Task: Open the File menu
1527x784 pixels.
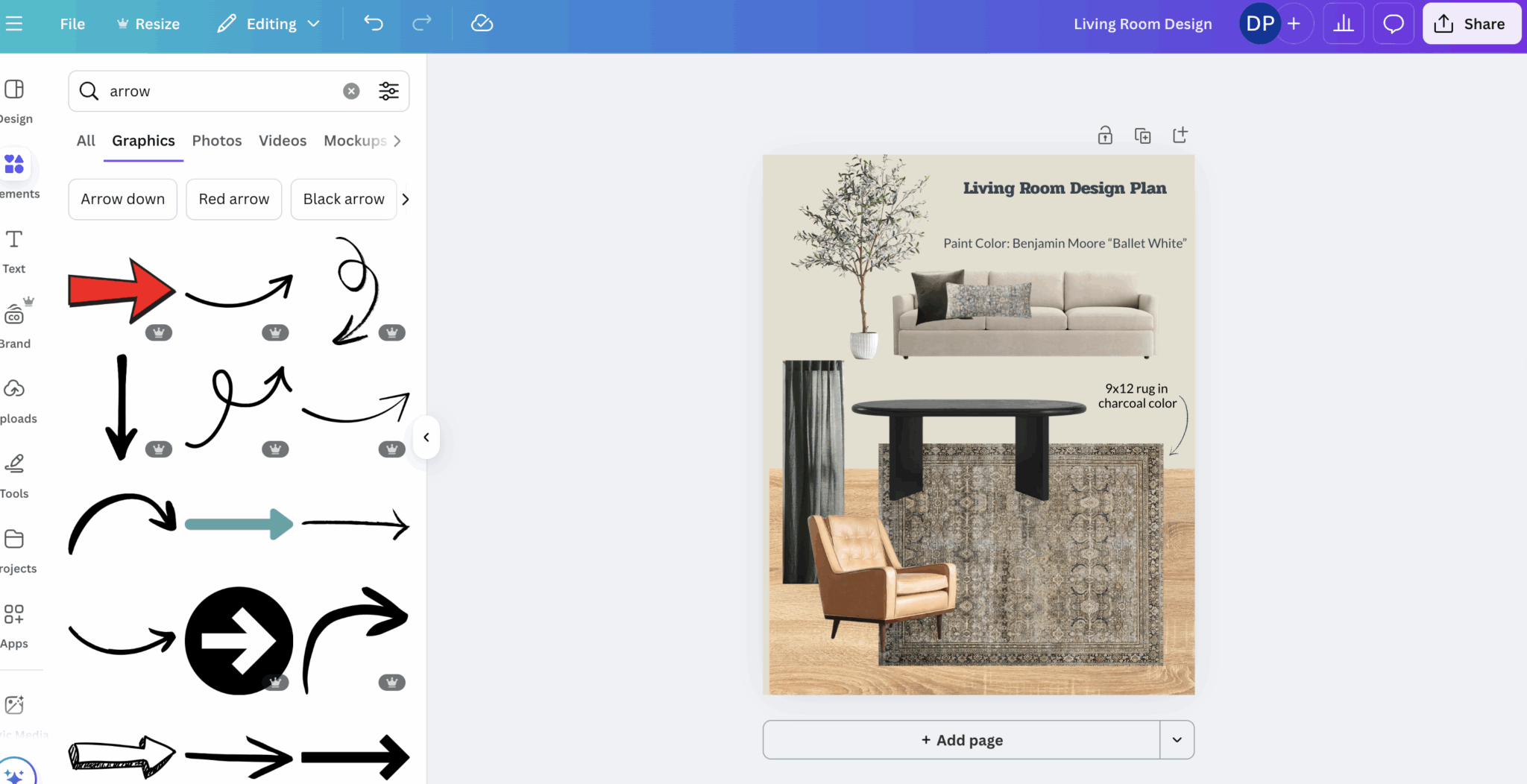Action: tap(72, 24)
